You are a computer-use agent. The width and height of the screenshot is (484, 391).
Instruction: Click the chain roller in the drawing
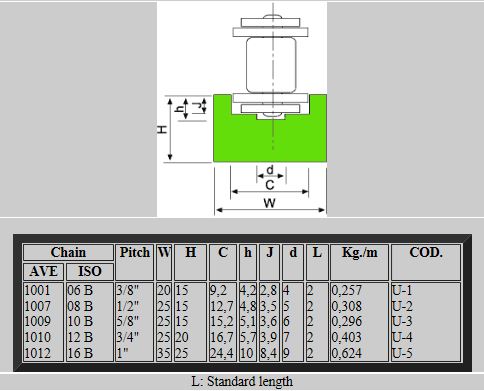271,65
